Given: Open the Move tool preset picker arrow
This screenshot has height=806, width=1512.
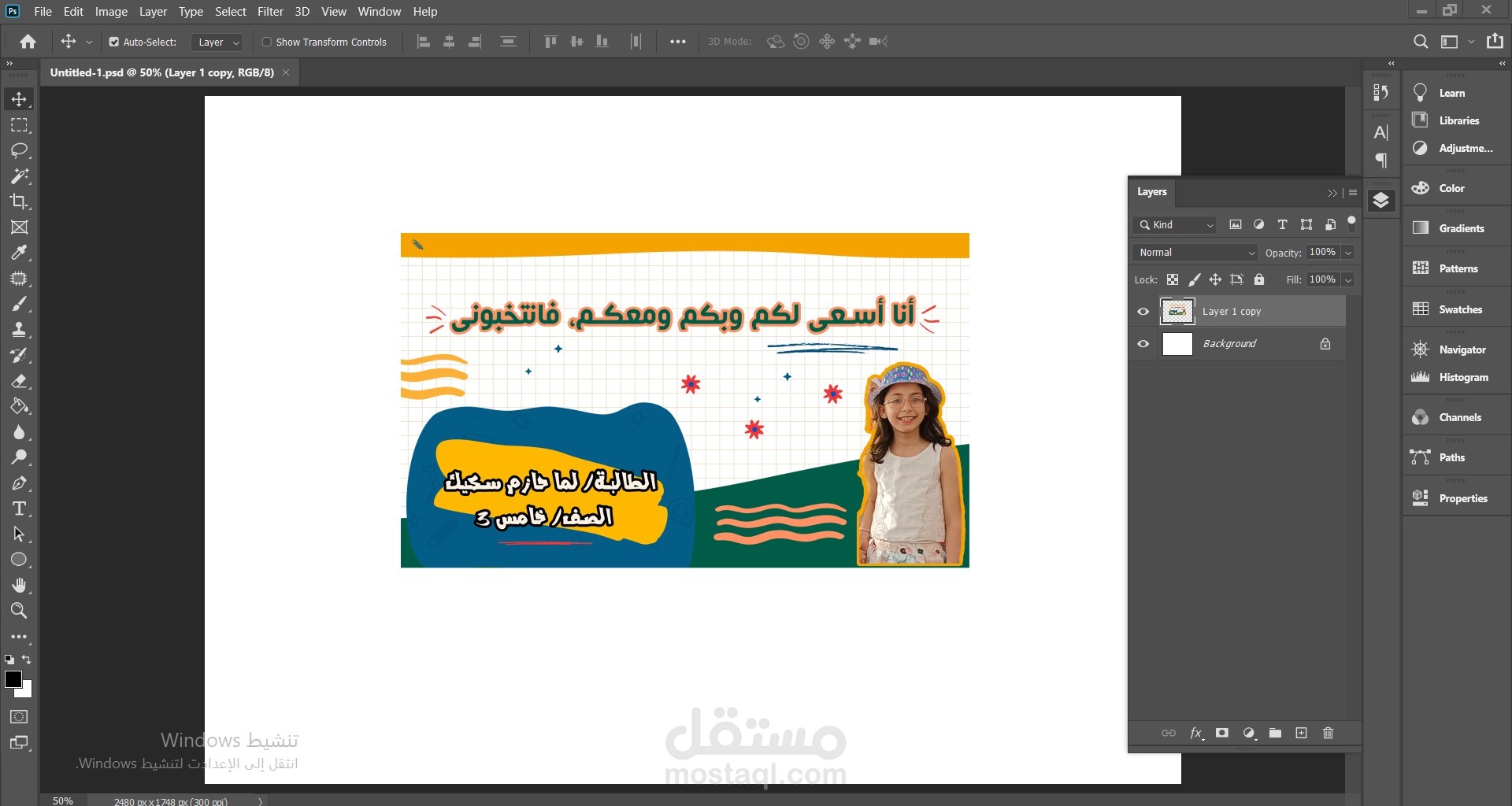Looking at the screenshot, I should click(89, 43).
